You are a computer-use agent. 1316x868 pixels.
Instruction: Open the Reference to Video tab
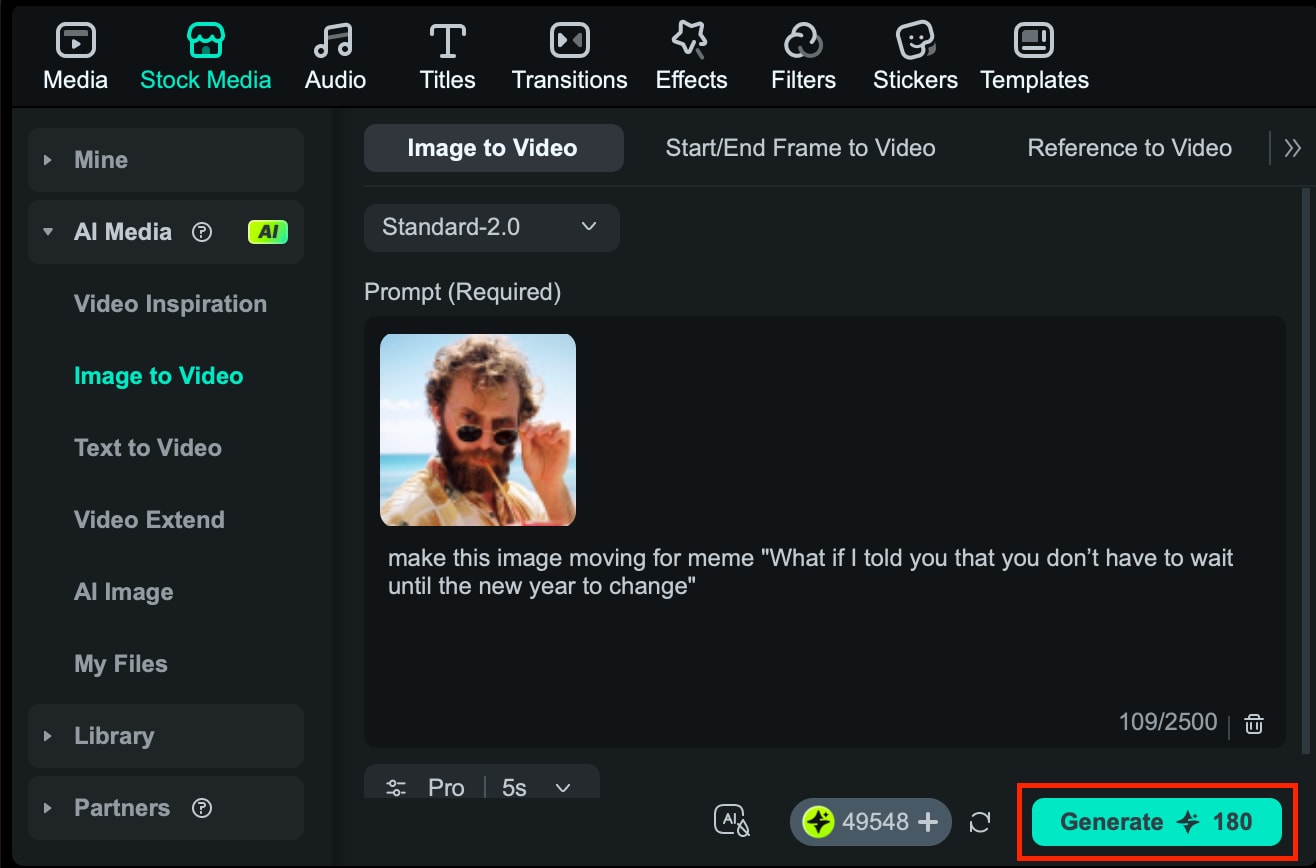click(x=1128, y=147)
